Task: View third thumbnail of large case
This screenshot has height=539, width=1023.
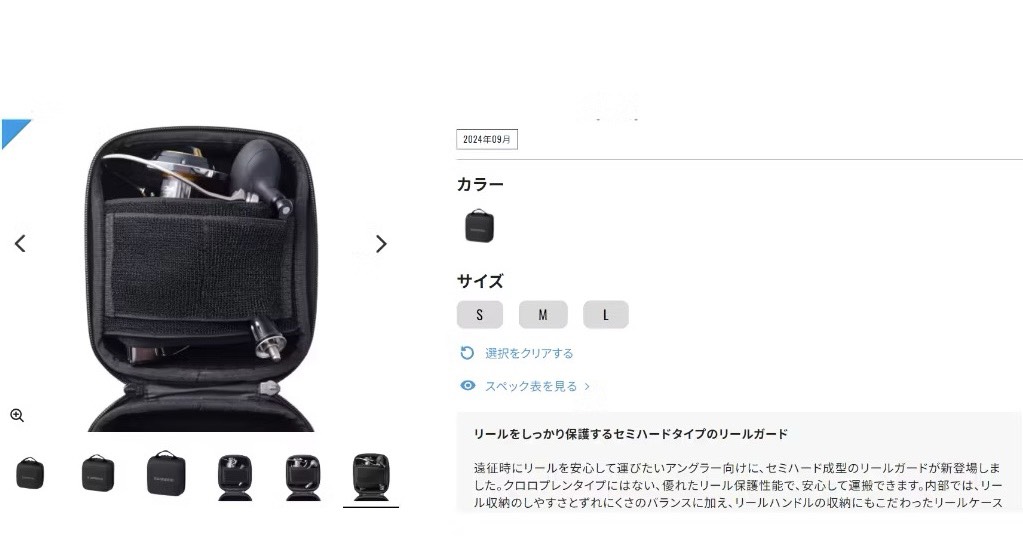Action: (x=166, y=473)
